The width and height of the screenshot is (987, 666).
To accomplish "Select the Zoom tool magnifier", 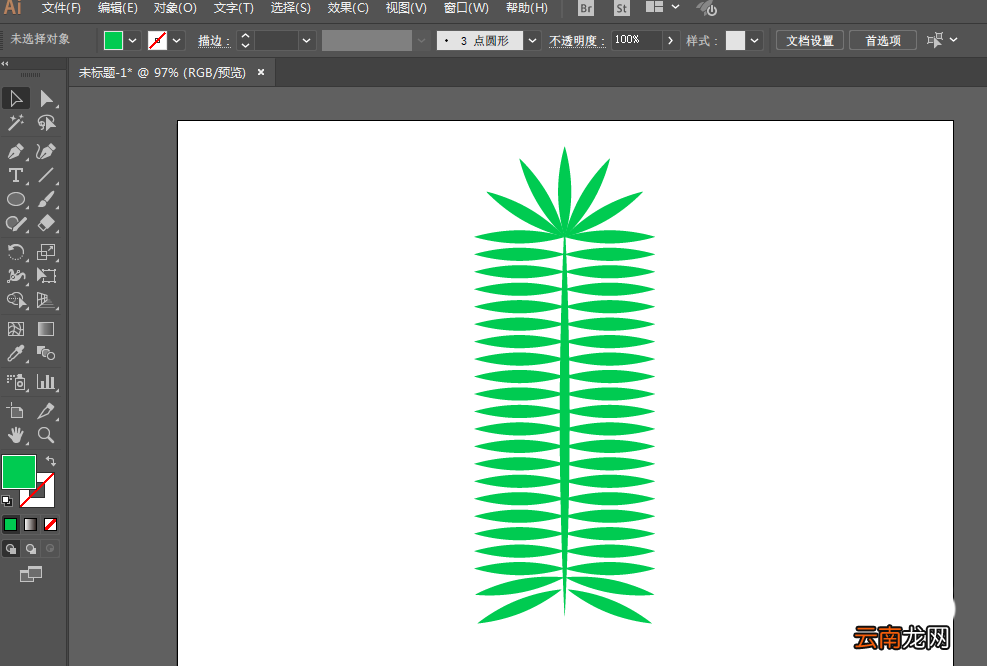I will pos(46,435).
